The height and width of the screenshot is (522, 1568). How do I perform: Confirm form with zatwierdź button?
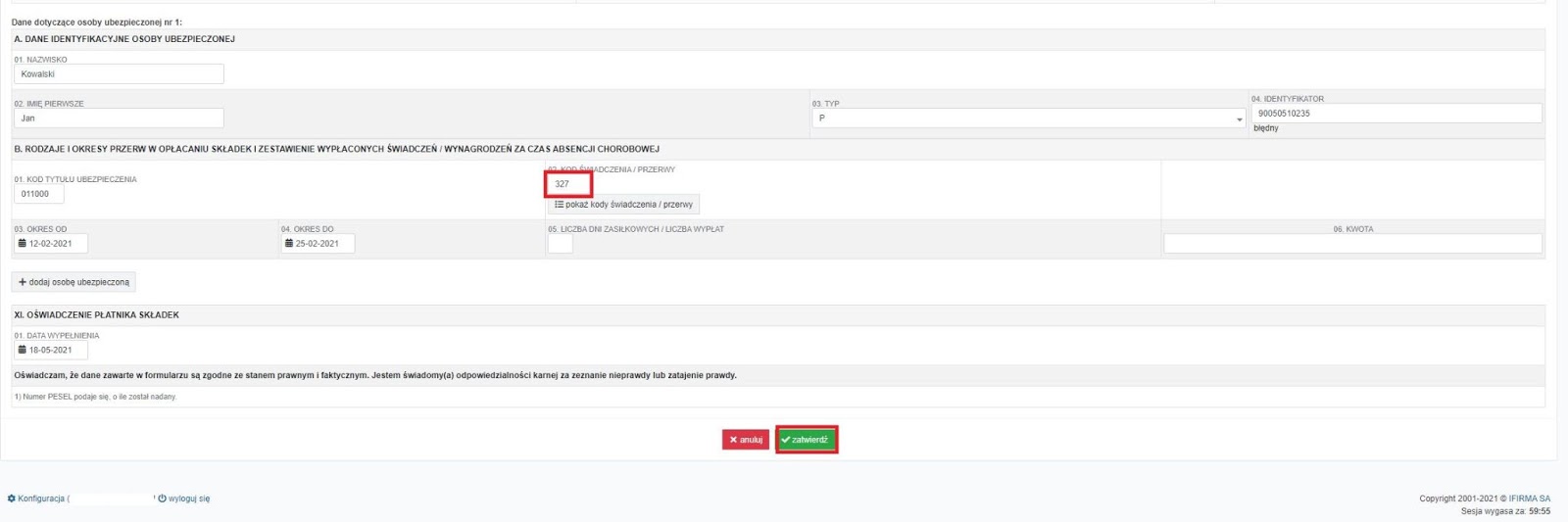pos(806,440)
